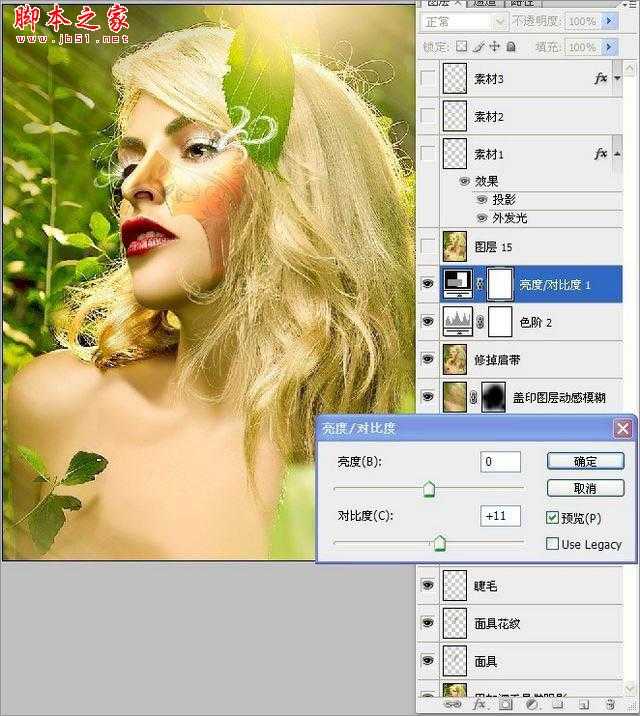640x716 pixels.
Task: Hide the 睫毛 layer eye
Action: tap(428, 585)
